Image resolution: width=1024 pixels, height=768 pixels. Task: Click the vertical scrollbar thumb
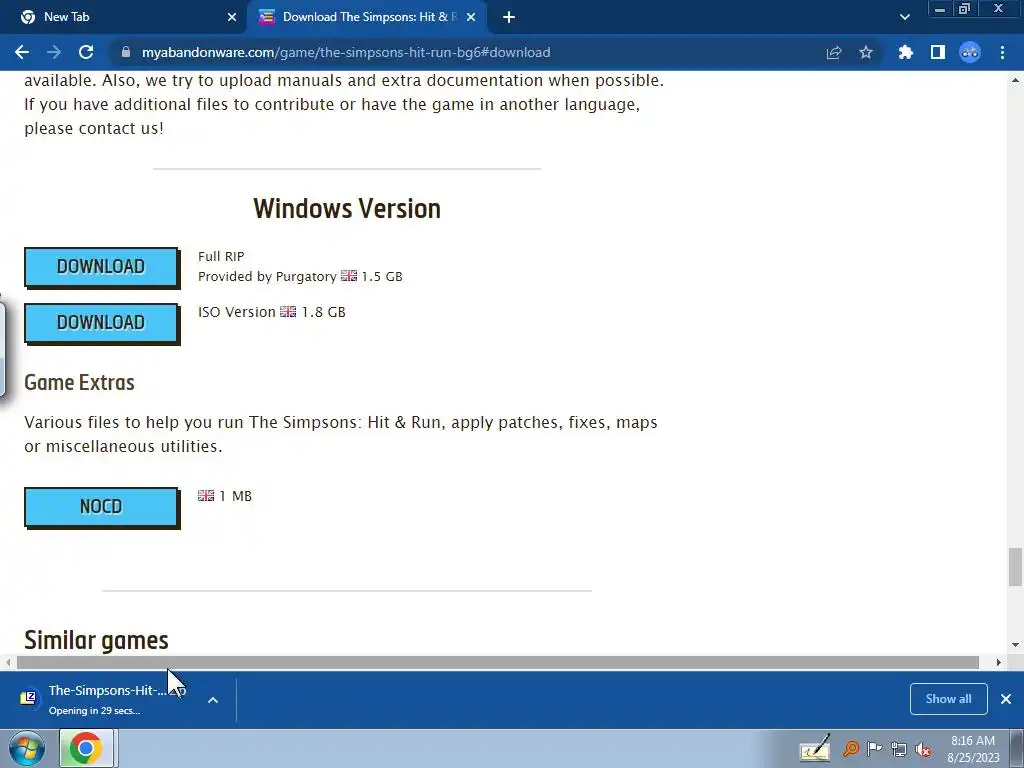coord(1015,567)
